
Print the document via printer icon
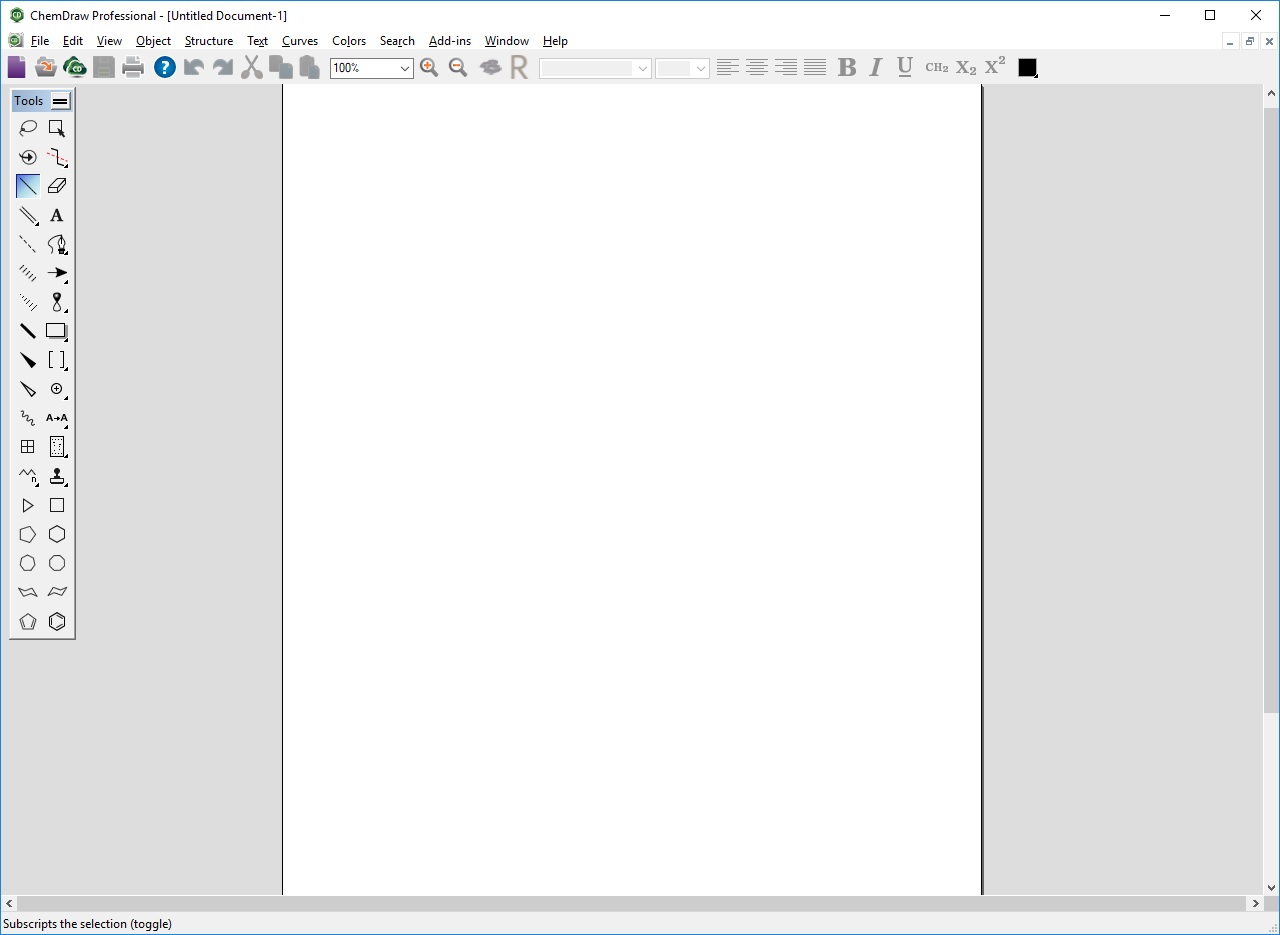click(133, 67)
